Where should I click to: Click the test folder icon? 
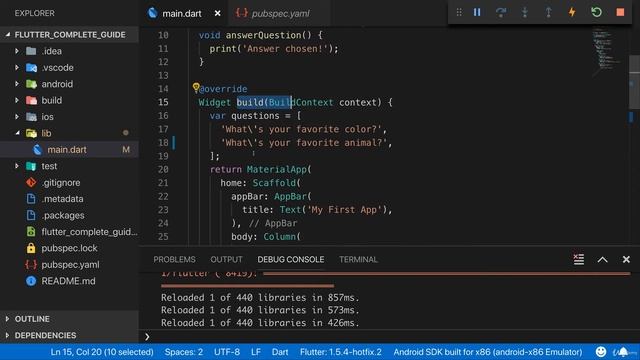coord(31,166)
